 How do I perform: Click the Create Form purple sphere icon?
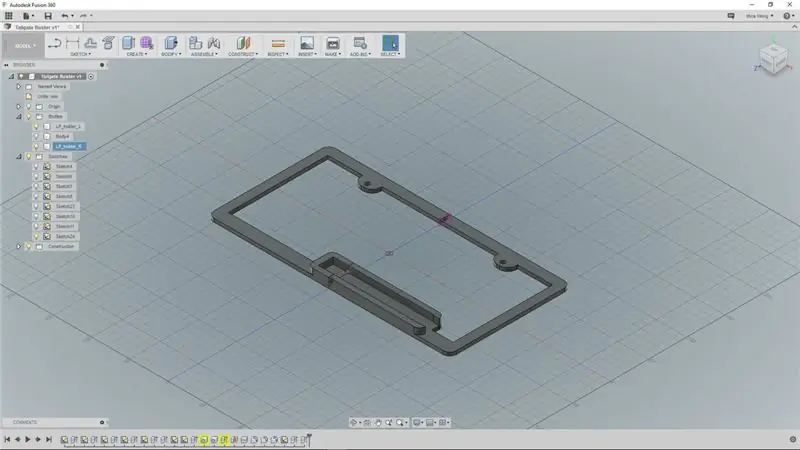(146, 43)
